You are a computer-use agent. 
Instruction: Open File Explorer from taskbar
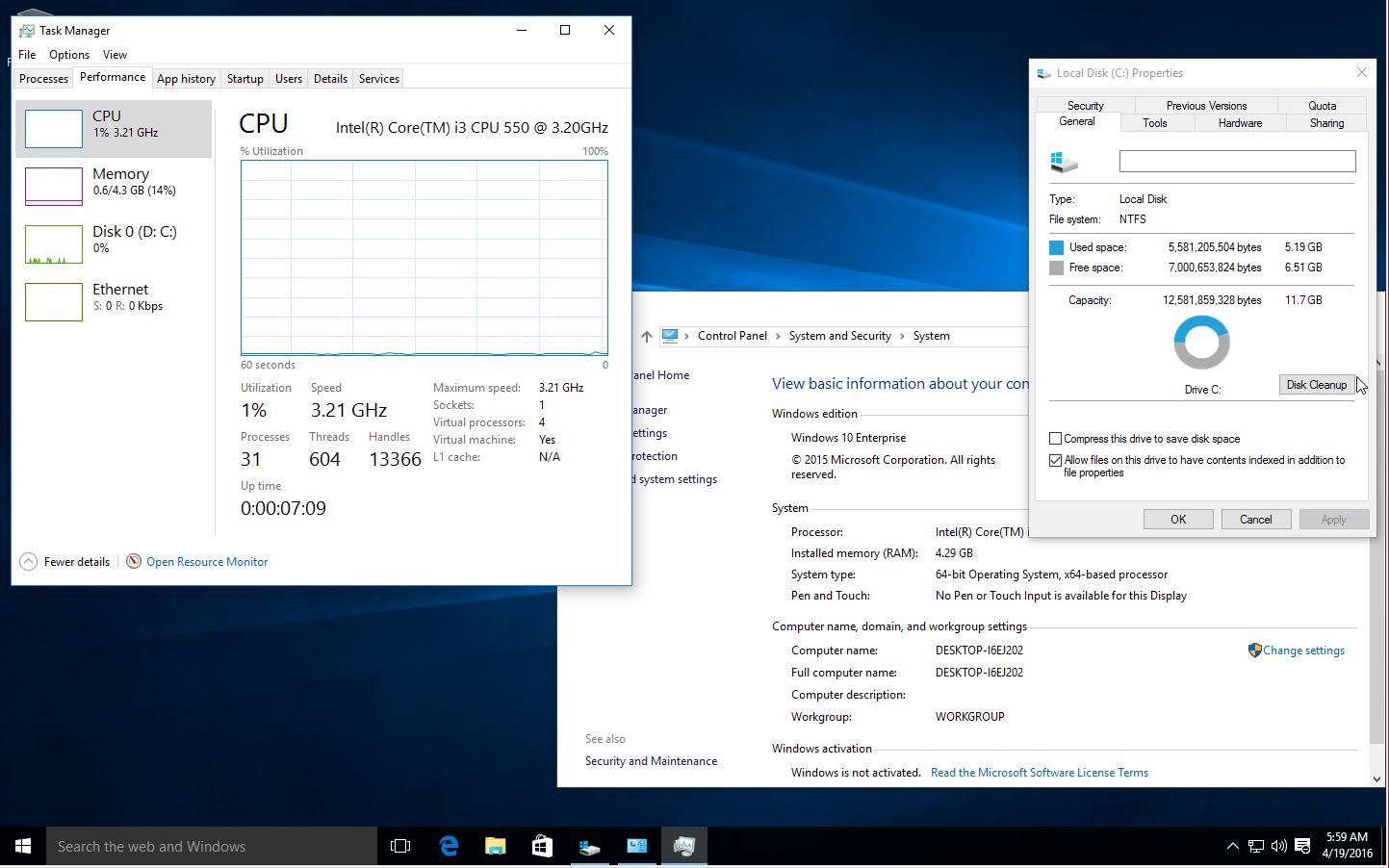(x=495, y=847)
